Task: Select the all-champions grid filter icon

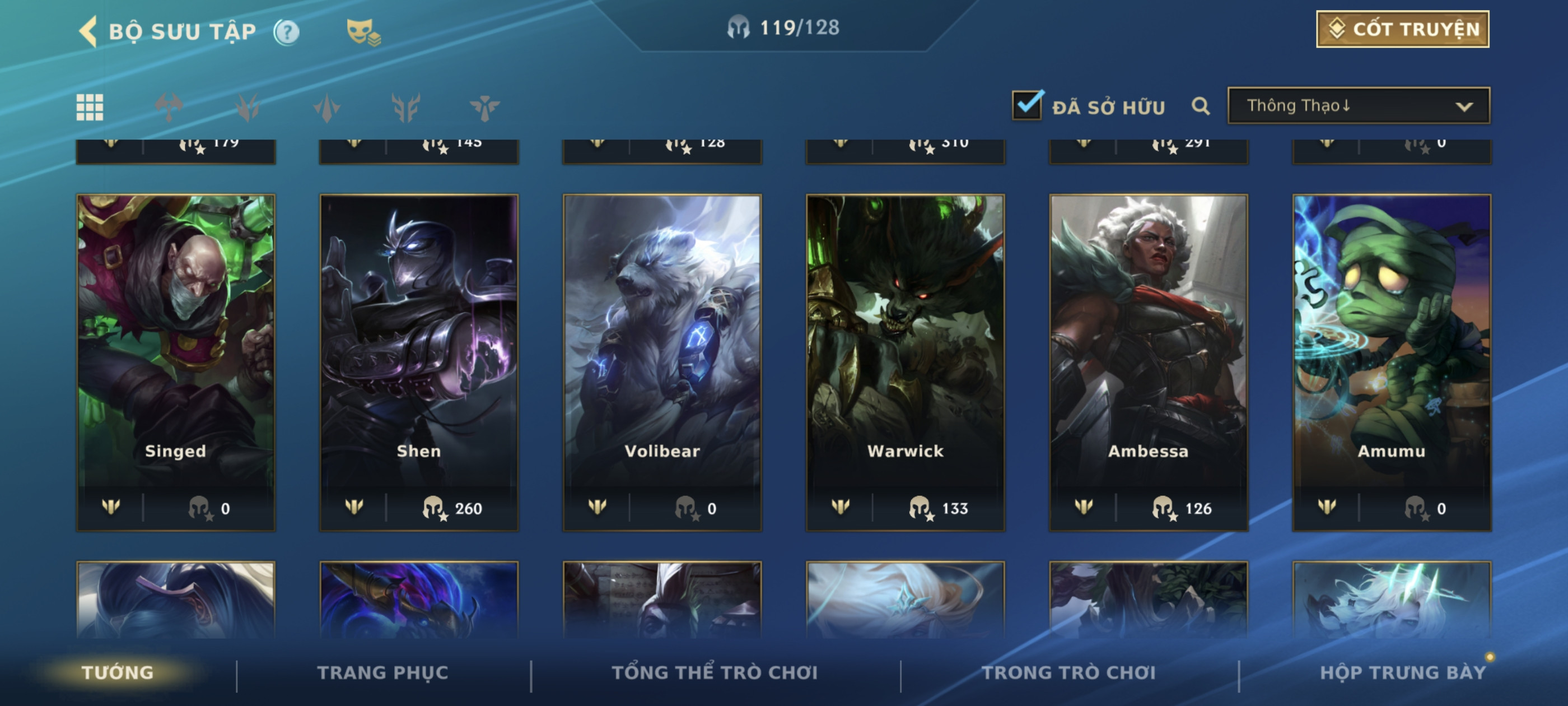Action: click(90, 107)
